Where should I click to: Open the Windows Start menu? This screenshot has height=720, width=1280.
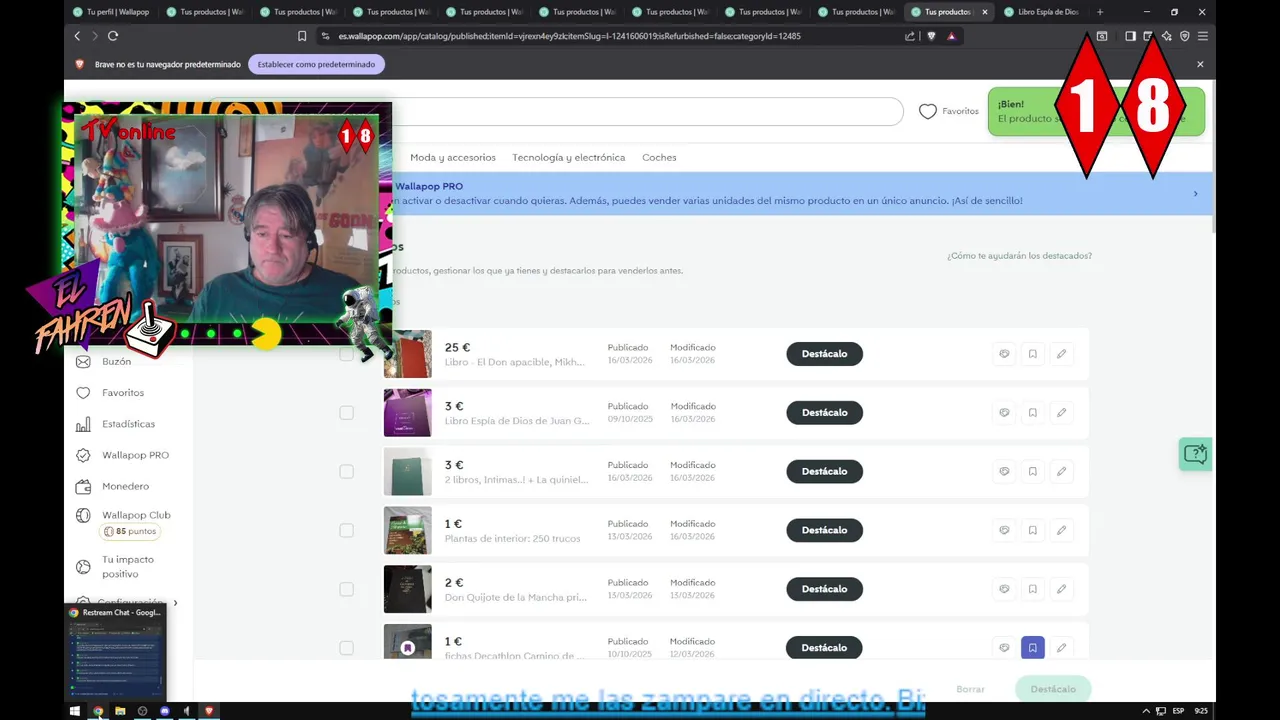pyautogui.click(x=74, y=711)
